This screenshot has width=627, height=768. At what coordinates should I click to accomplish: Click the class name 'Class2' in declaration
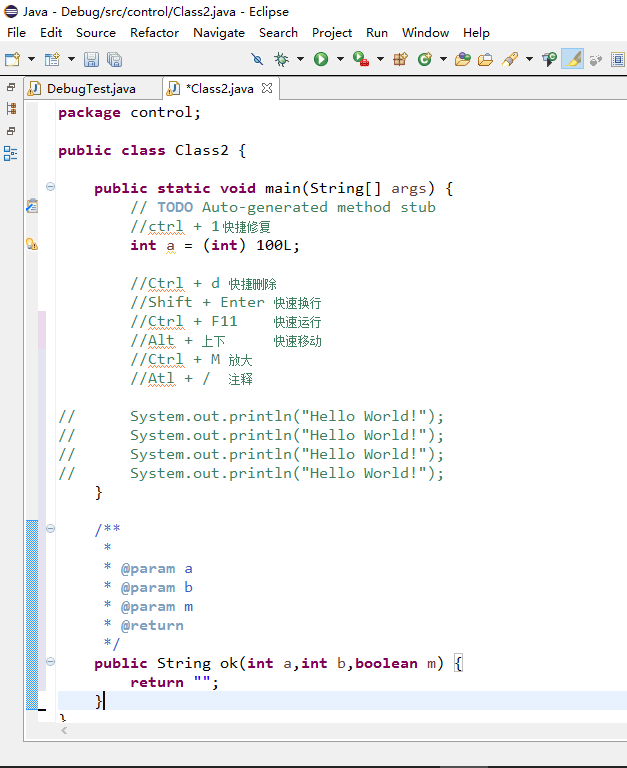click(x=201, y=150)
